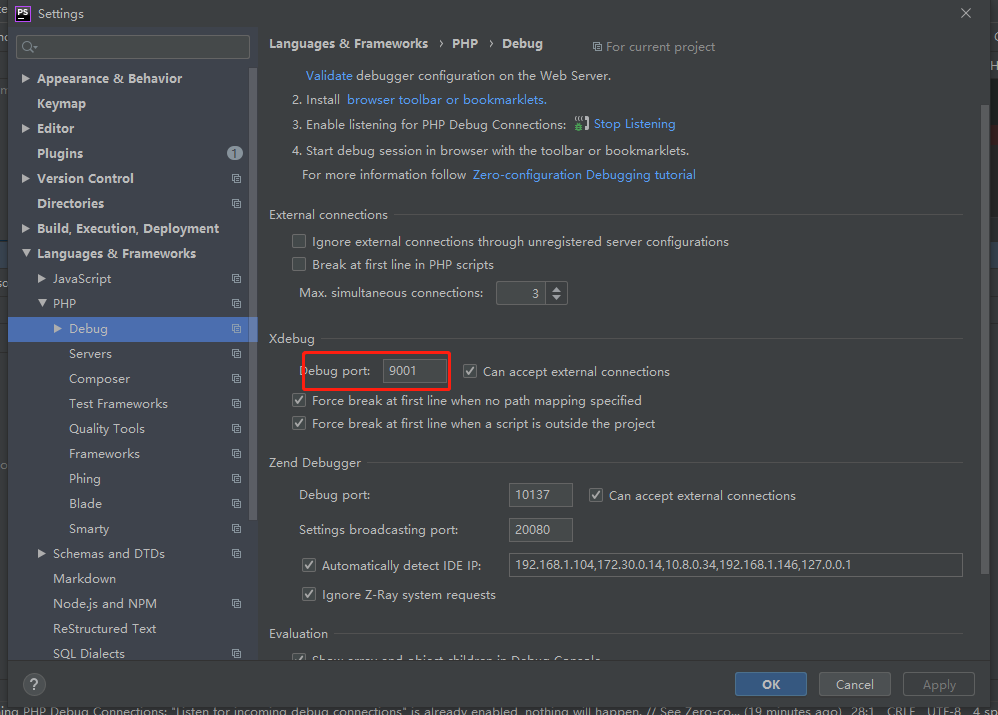The height and width of the screenshot is (715, 998).
Task: Click project-level icon beside SQL Dialects
Action: (236, 654)
